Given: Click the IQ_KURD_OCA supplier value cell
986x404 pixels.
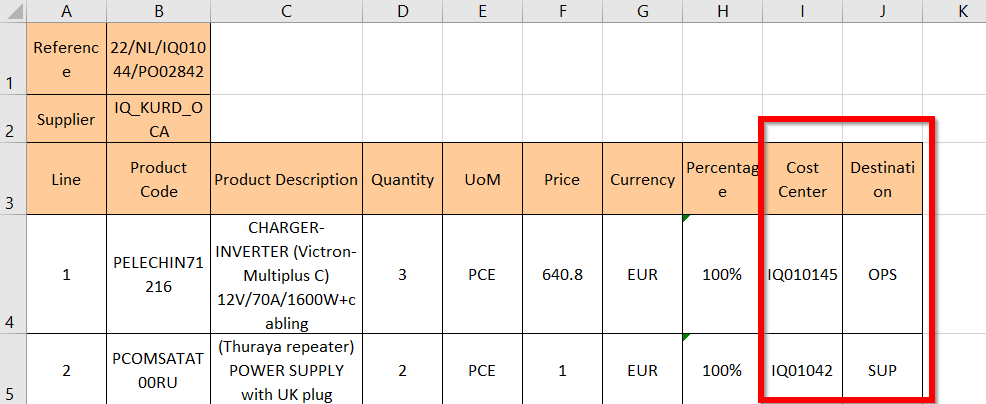Looking at the screenshot, I should point(158,119).
